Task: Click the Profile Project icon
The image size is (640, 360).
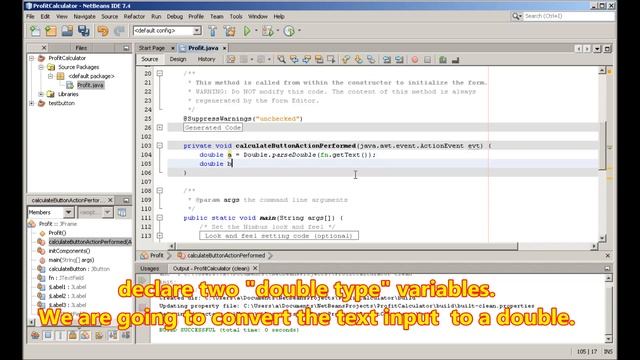Action: [x=289, y=31]
